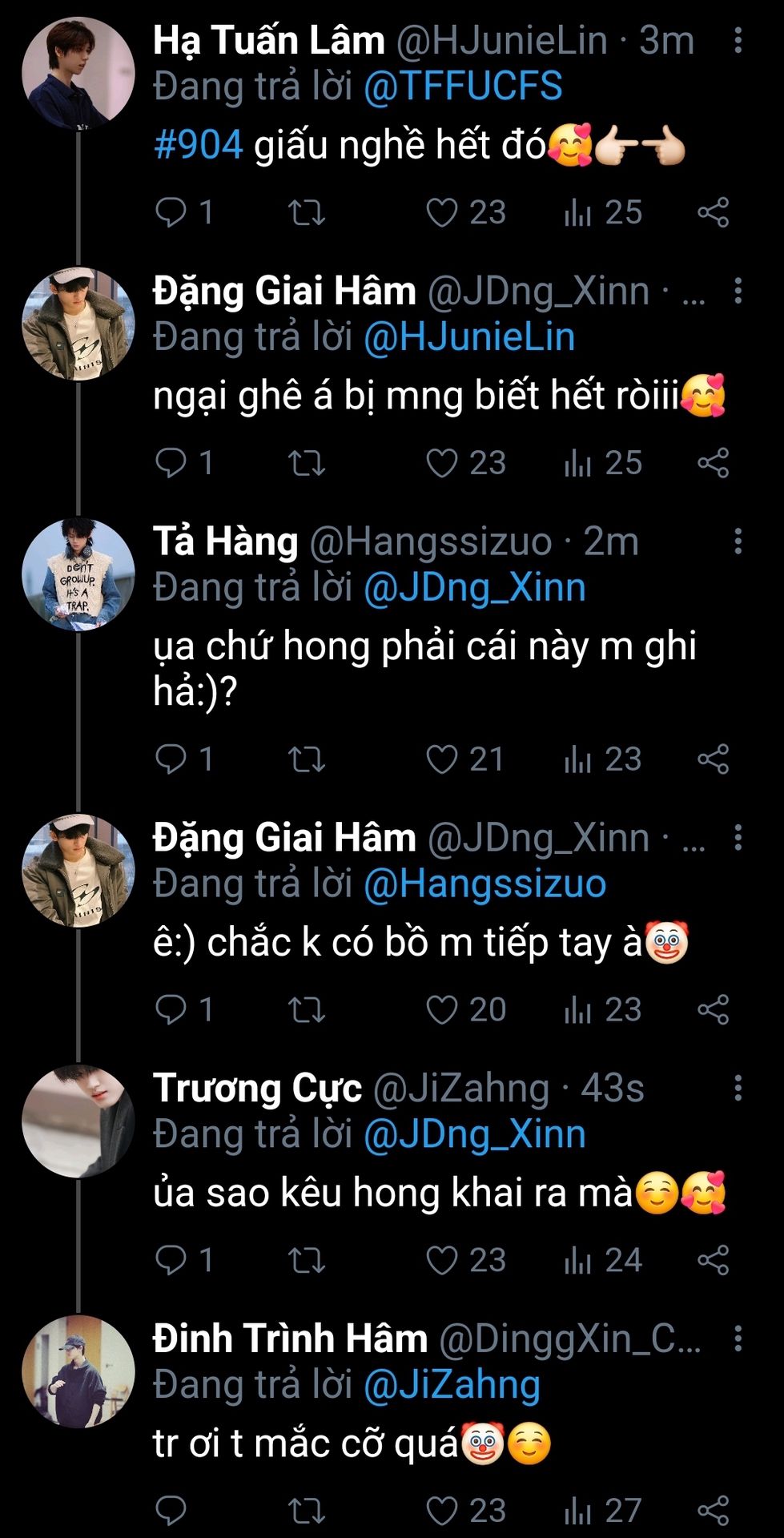Retweet Tả Hàng's reply
This screenshot has height=1538, width=784.
pos(306,760)
